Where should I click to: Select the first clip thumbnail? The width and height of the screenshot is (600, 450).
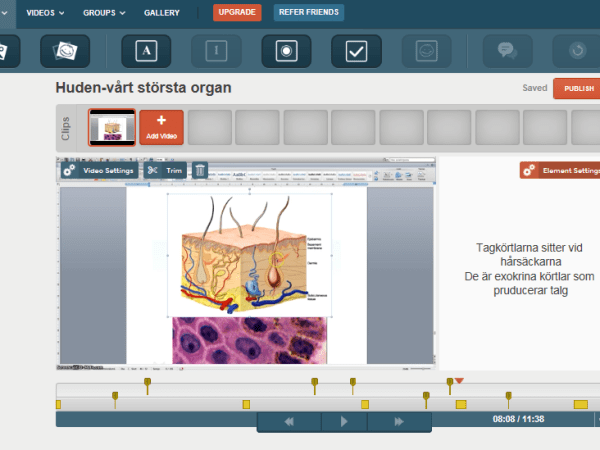point(112,128)
